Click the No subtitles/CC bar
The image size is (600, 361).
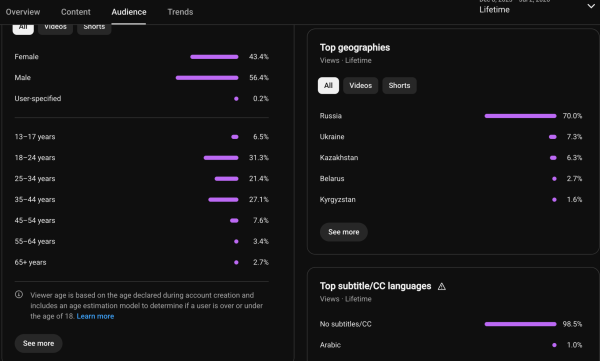(520, 324)
